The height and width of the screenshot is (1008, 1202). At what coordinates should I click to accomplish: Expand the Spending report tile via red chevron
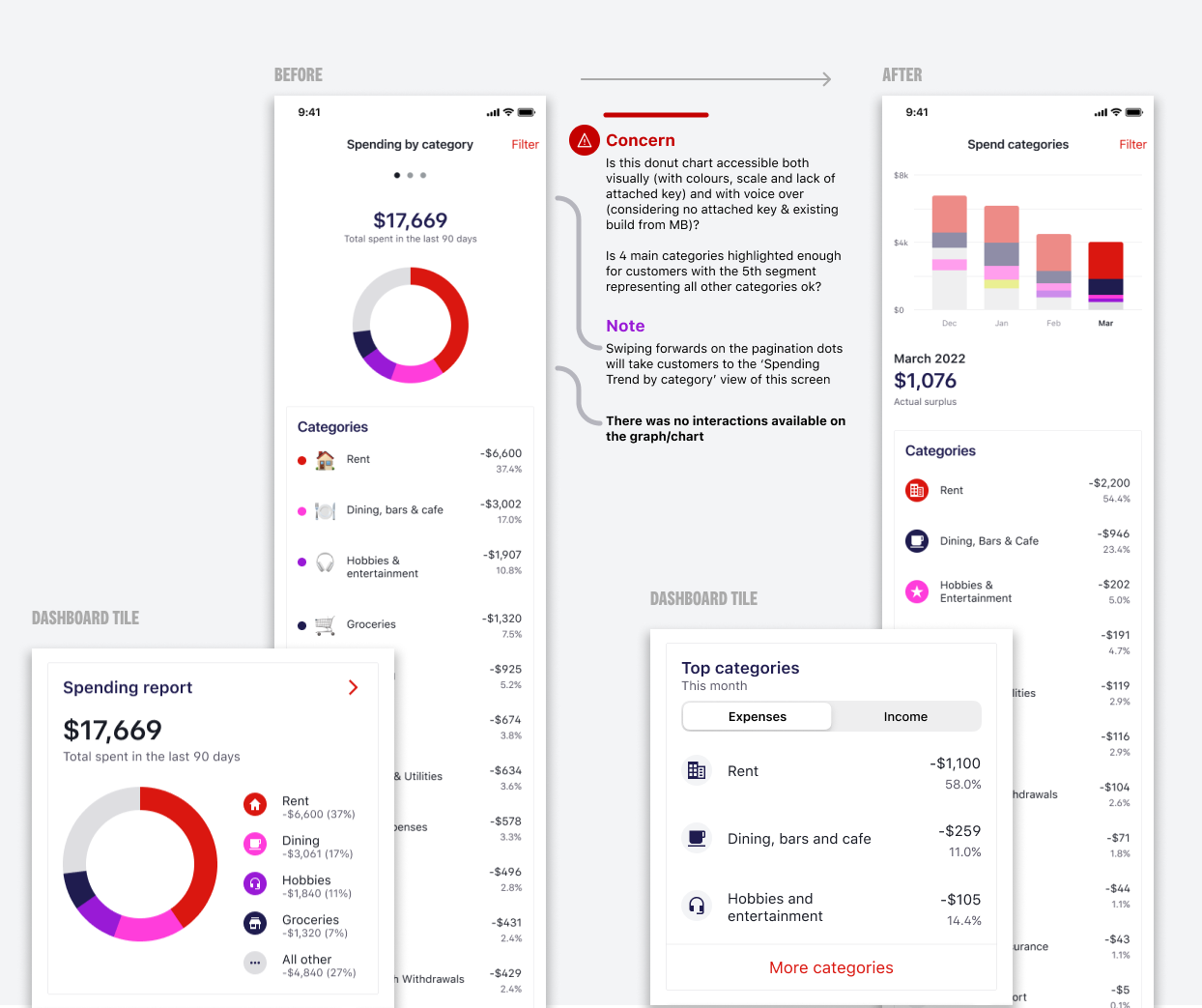[354, 686]
